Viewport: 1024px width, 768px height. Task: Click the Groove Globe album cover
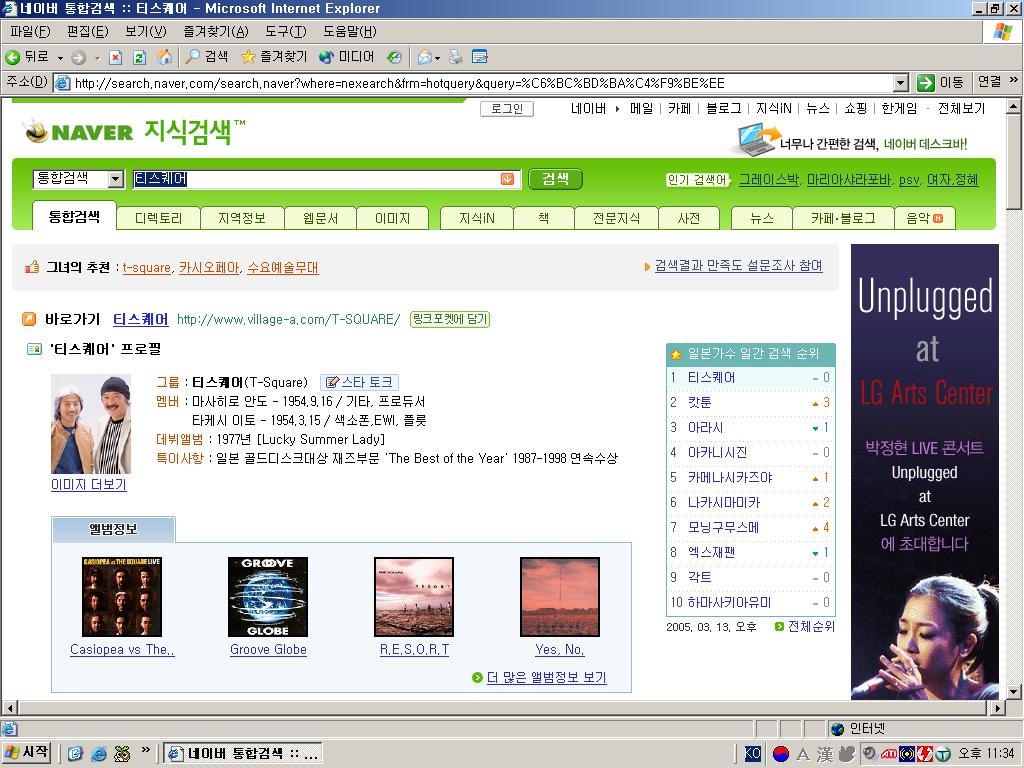coord(268,597)
